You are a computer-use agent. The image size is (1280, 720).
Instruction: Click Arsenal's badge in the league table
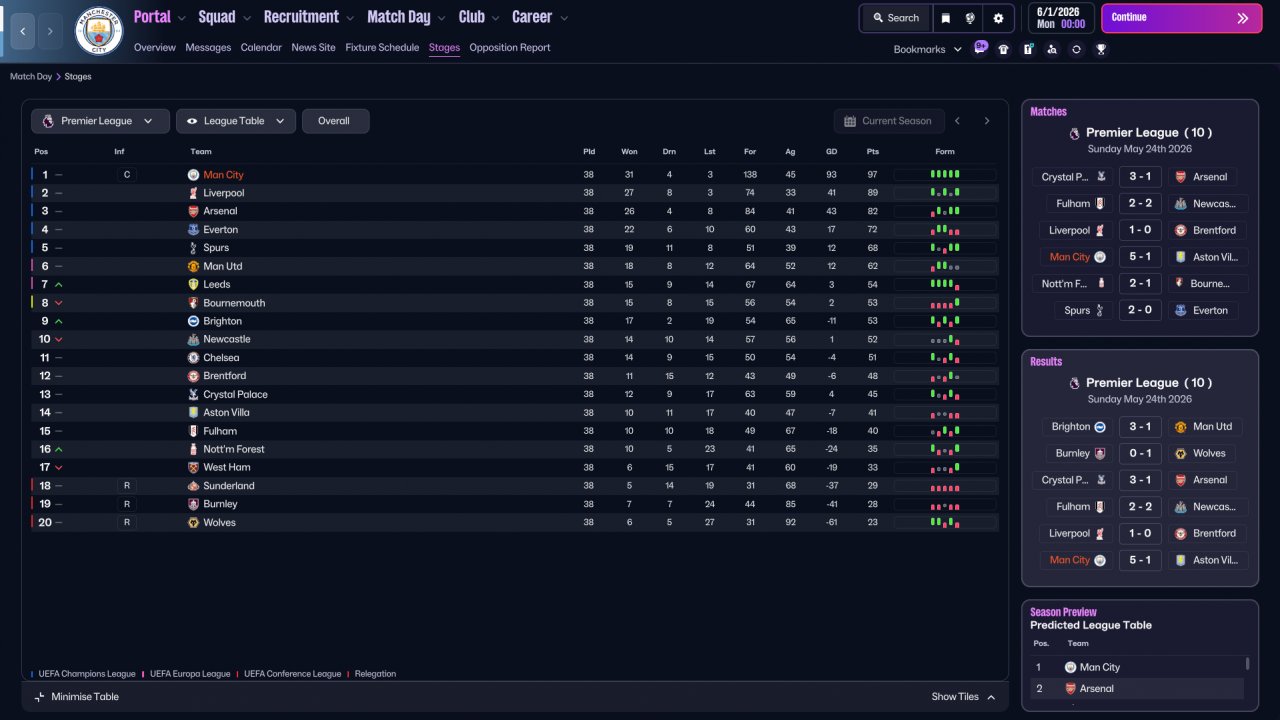click(x=194, y=211)
